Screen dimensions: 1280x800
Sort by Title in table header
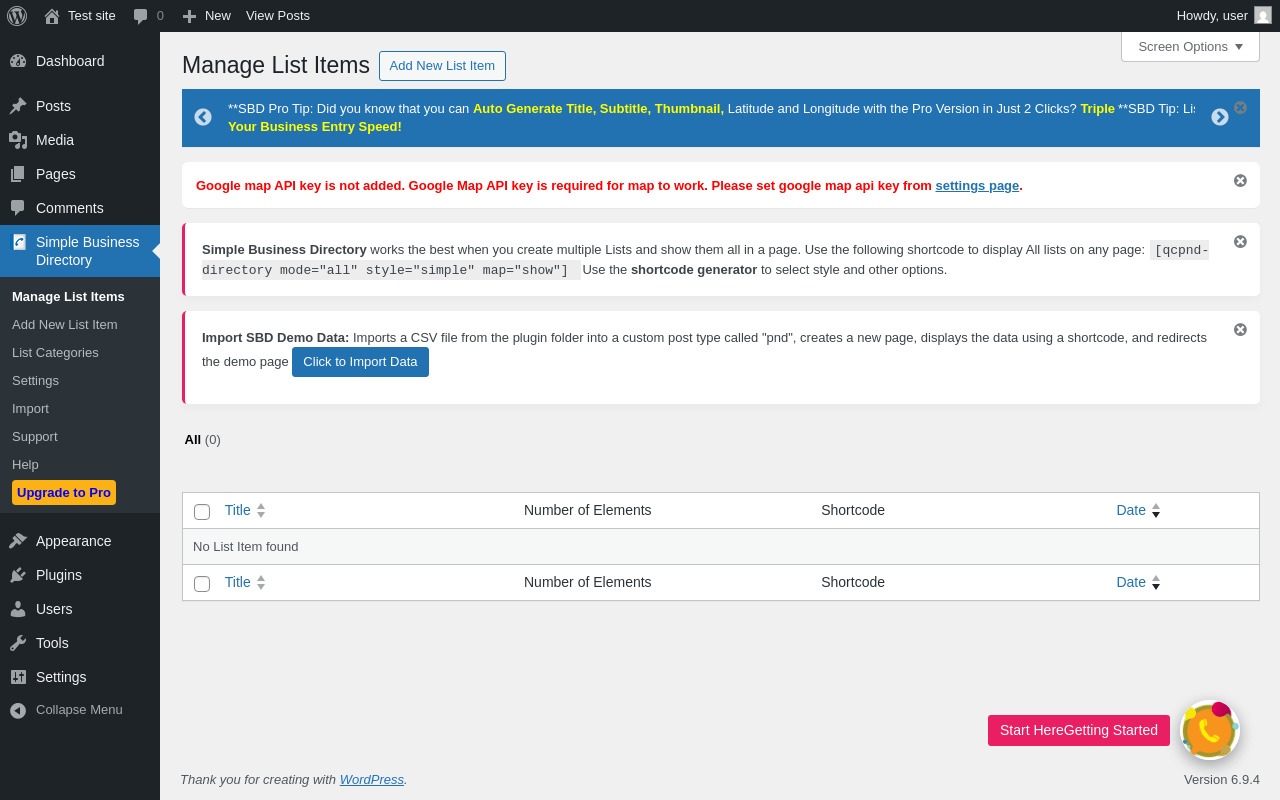click(245, 510)
